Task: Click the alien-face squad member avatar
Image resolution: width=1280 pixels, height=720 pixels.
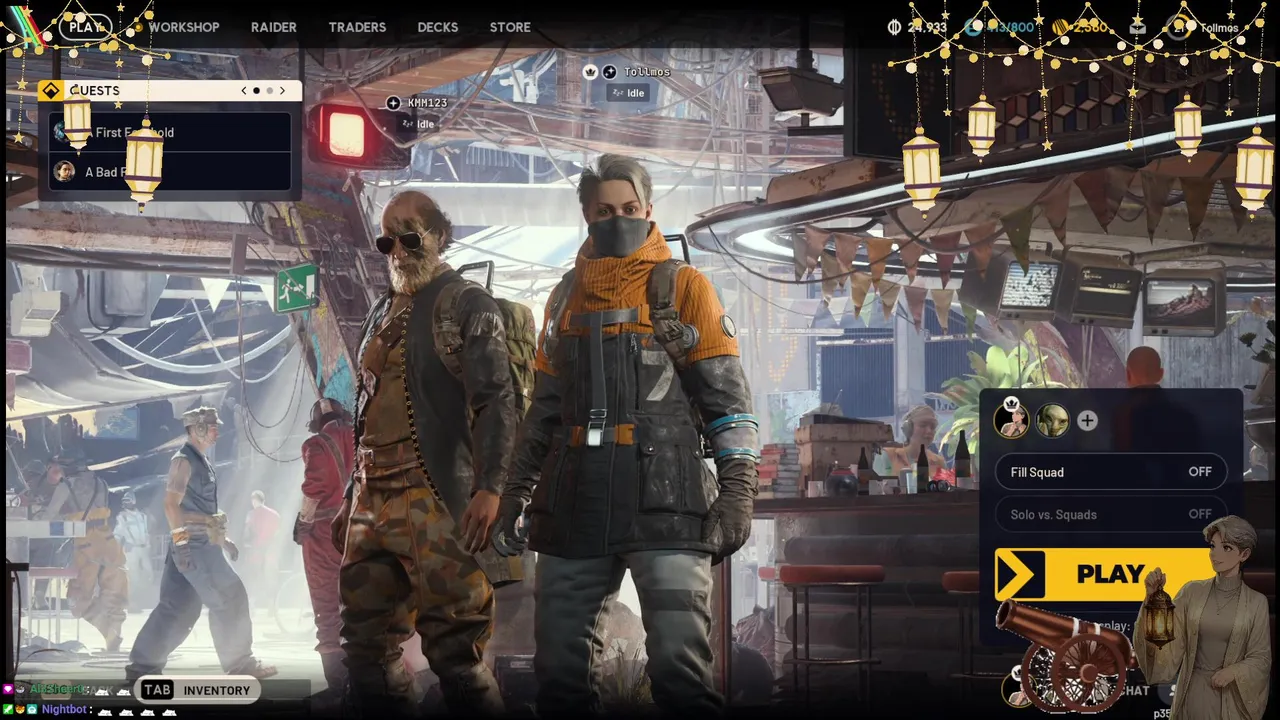Action: [x=1051, y=420]
